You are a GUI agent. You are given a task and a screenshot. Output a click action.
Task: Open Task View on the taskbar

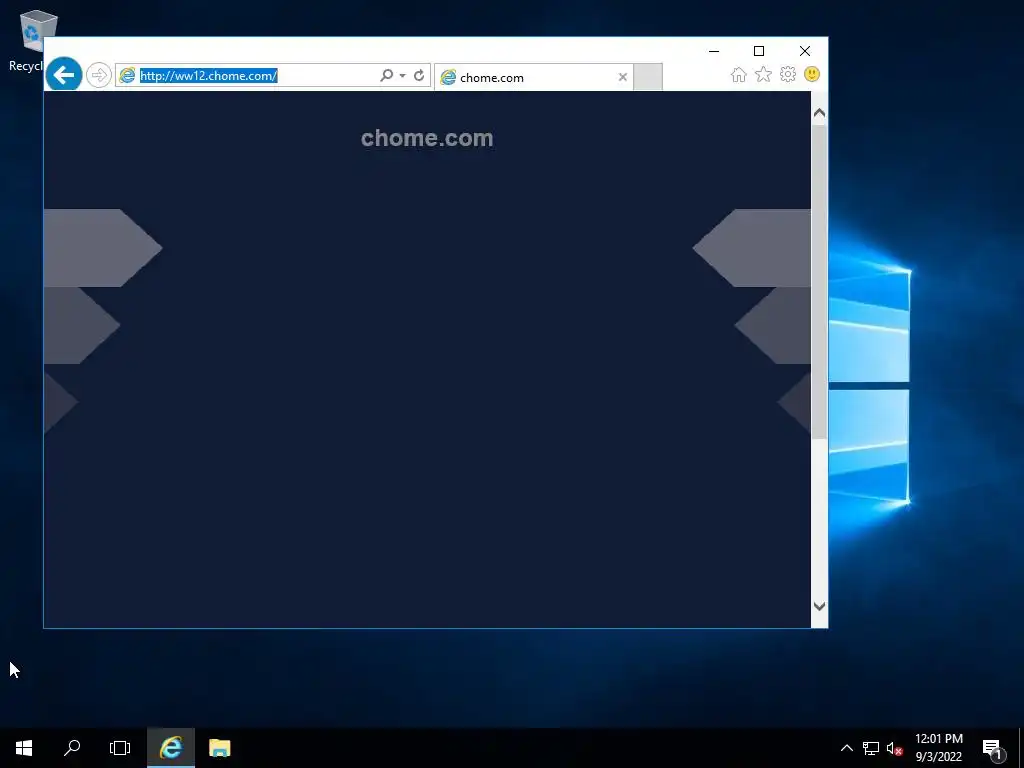point(120,748)
